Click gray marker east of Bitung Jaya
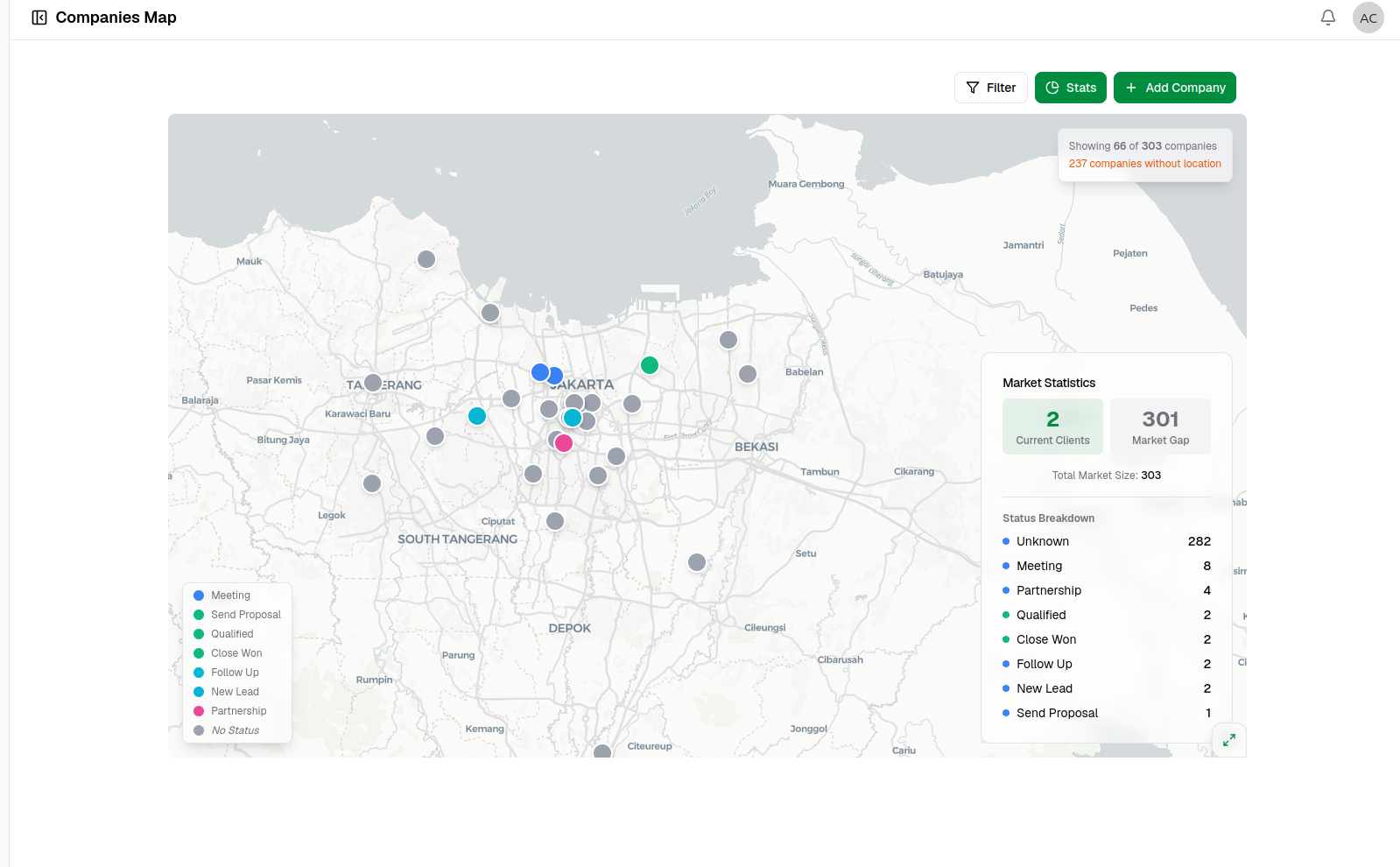This screenshot has width=1400, height=867. tap(435, 436)
